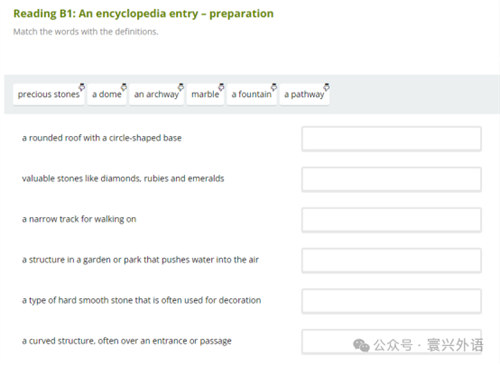Select the 'a dome' word chip
The width and height of the screenshot is (500, 365).
pyautogui.click(x=107, y=94)
